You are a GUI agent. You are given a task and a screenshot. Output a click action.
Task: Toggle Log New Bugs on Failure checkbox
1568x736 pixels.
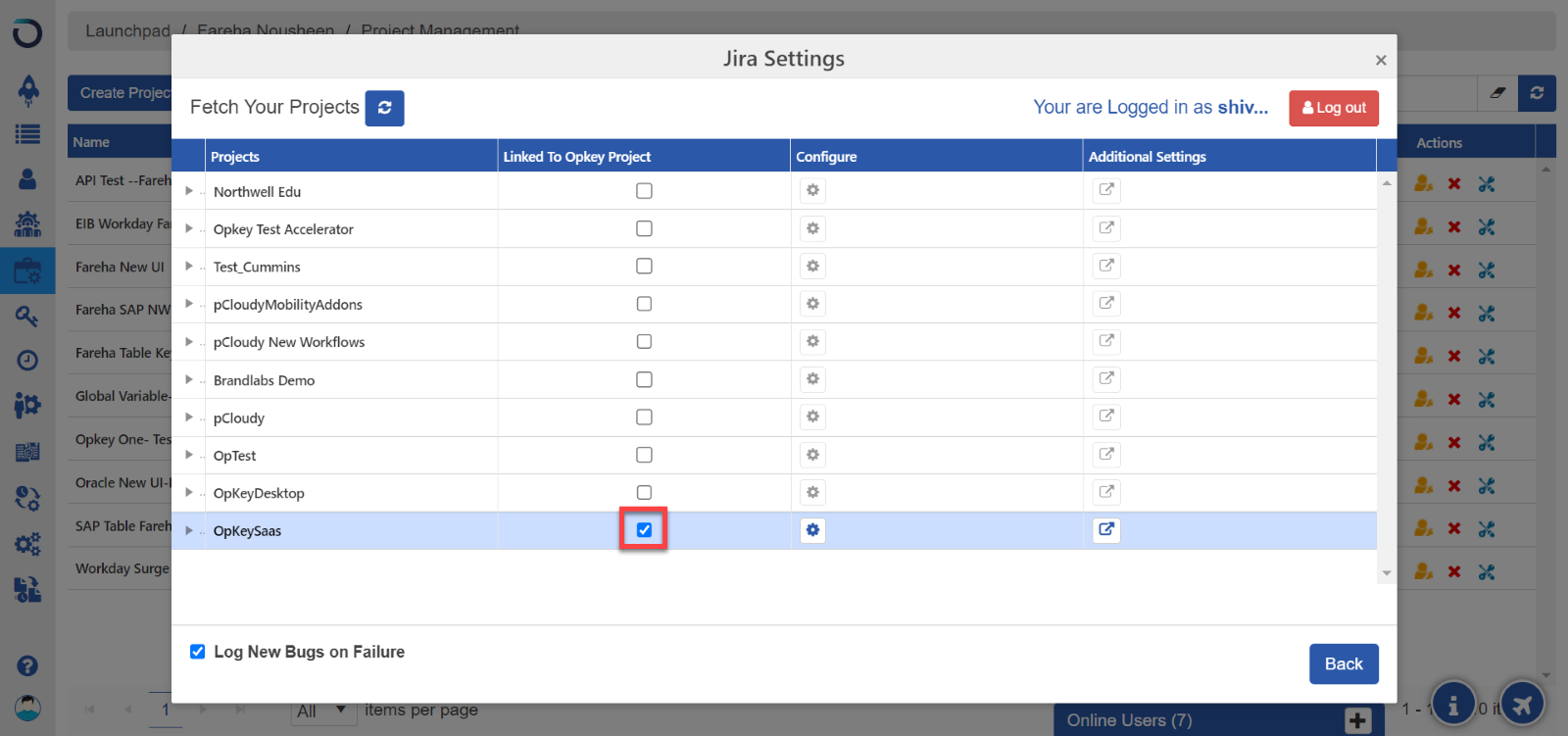point(198,652)
